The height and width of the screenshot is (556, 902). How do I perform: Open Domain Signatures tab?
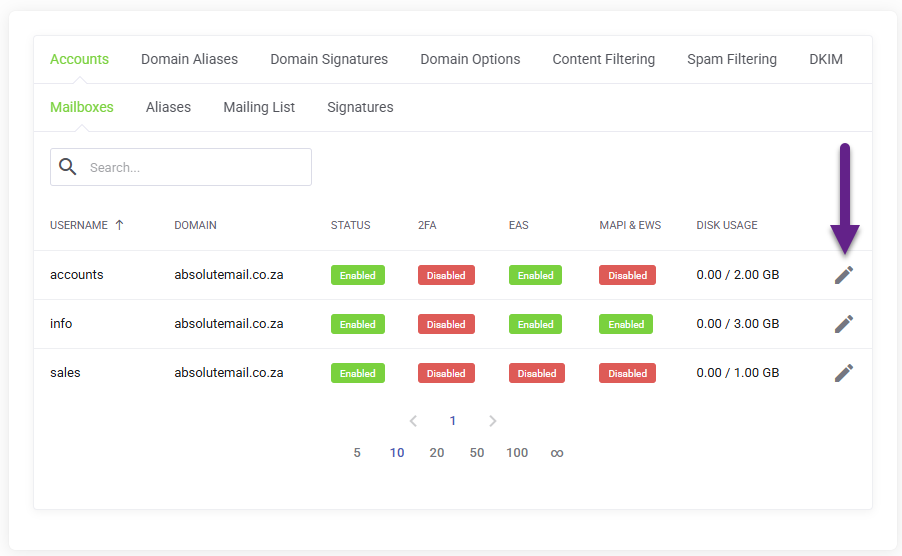pyautogui.click(x=329, y=59)
